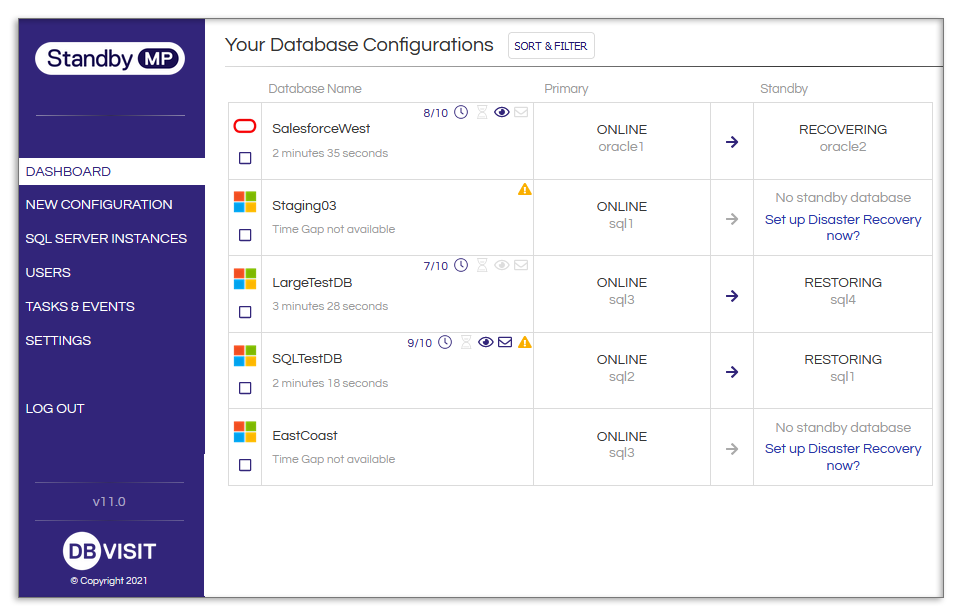
Task: Click the warning triangle on SQLTestDB row
Action: click(x=525, y=341)
